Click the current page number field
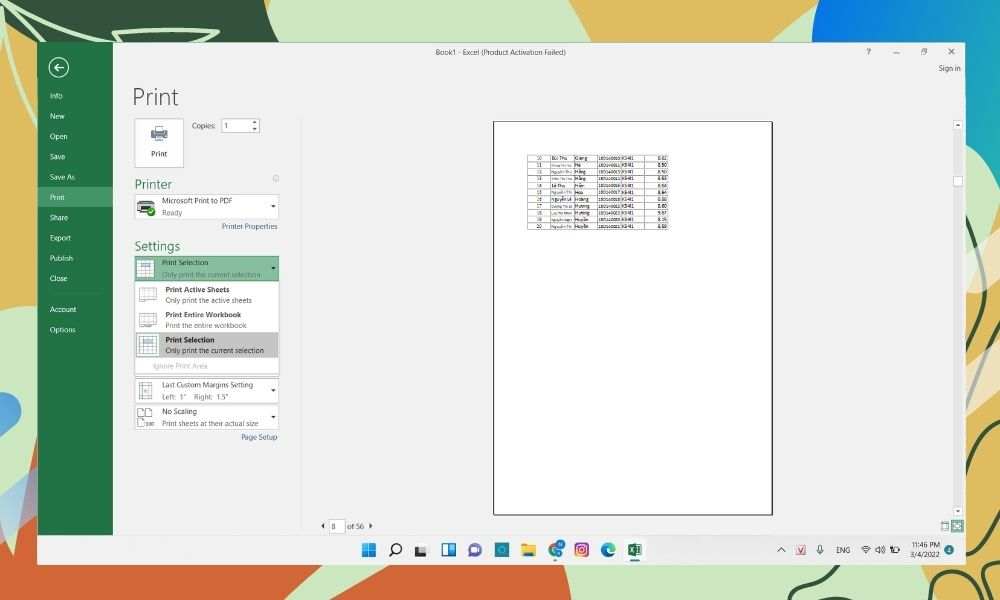 336,526
